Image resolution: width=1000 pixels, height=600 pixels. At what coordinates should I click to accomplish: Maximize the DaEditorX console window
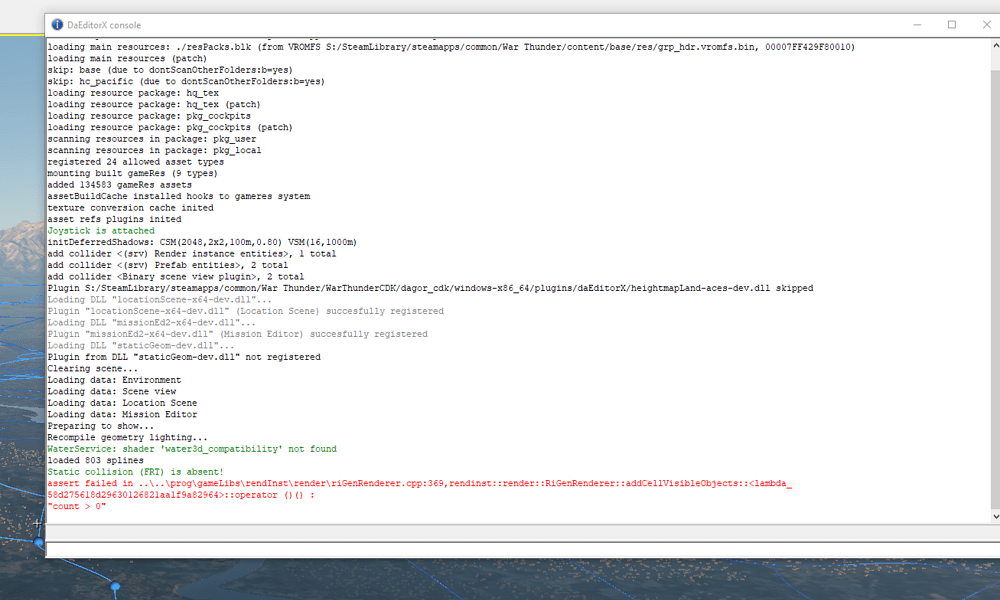pyautogui.click(x=952, y=25)
